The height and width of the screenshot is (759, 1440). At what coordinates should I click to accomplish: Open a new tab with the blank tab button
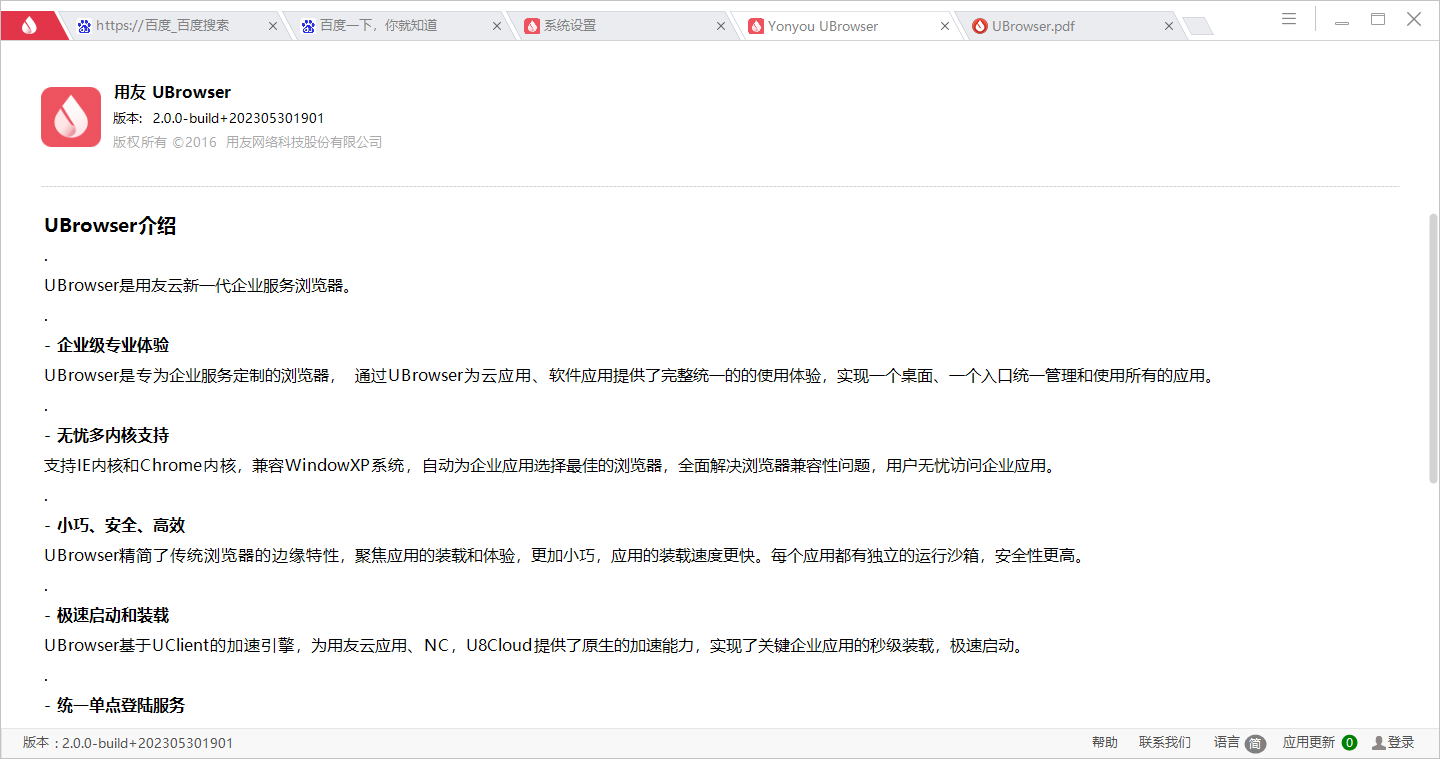click(1198, 27)
